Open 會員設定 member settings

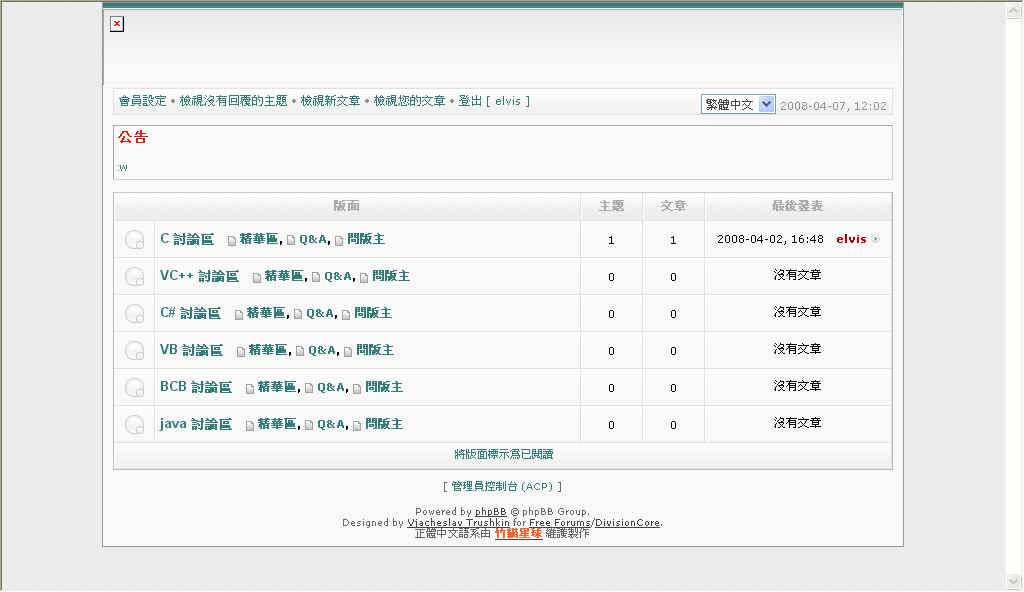142,101
